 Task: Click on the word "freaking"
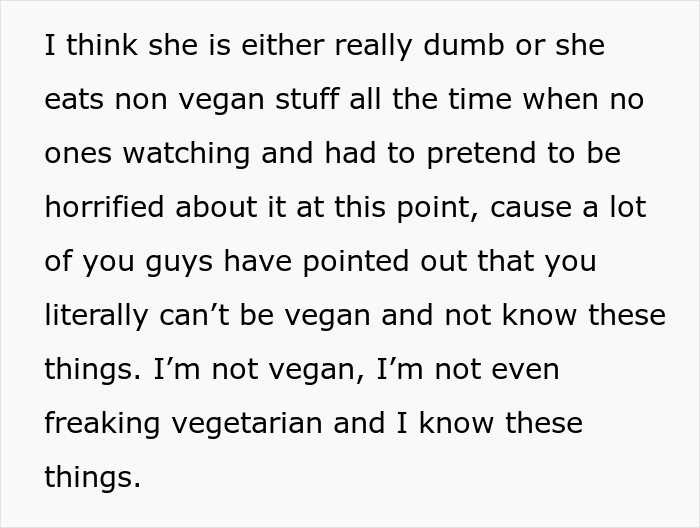[x=102, y=425]
